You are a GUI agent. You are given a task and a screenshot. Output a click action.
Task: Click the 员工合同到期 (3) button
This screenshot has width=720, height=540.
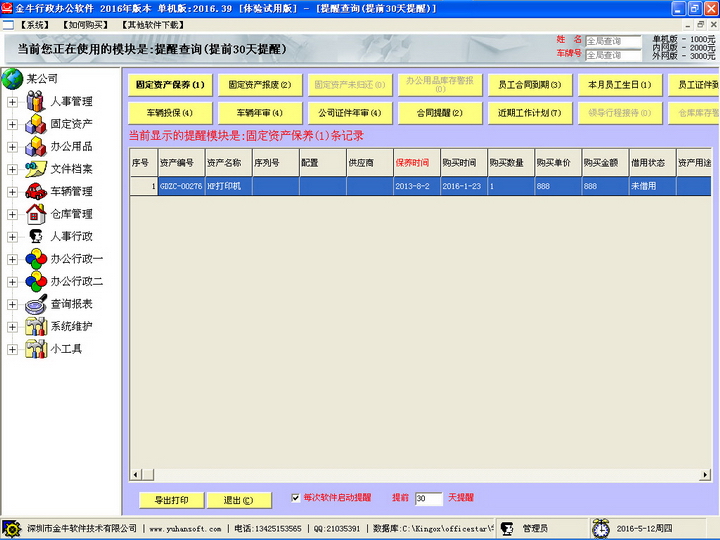tap(528, 85)
